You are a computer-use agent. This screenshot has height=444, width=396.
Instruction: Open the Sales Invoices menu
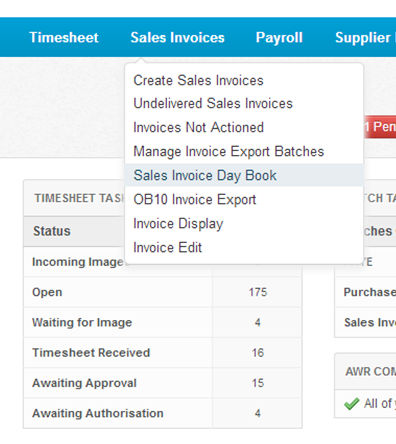click(x=177, y=37)
